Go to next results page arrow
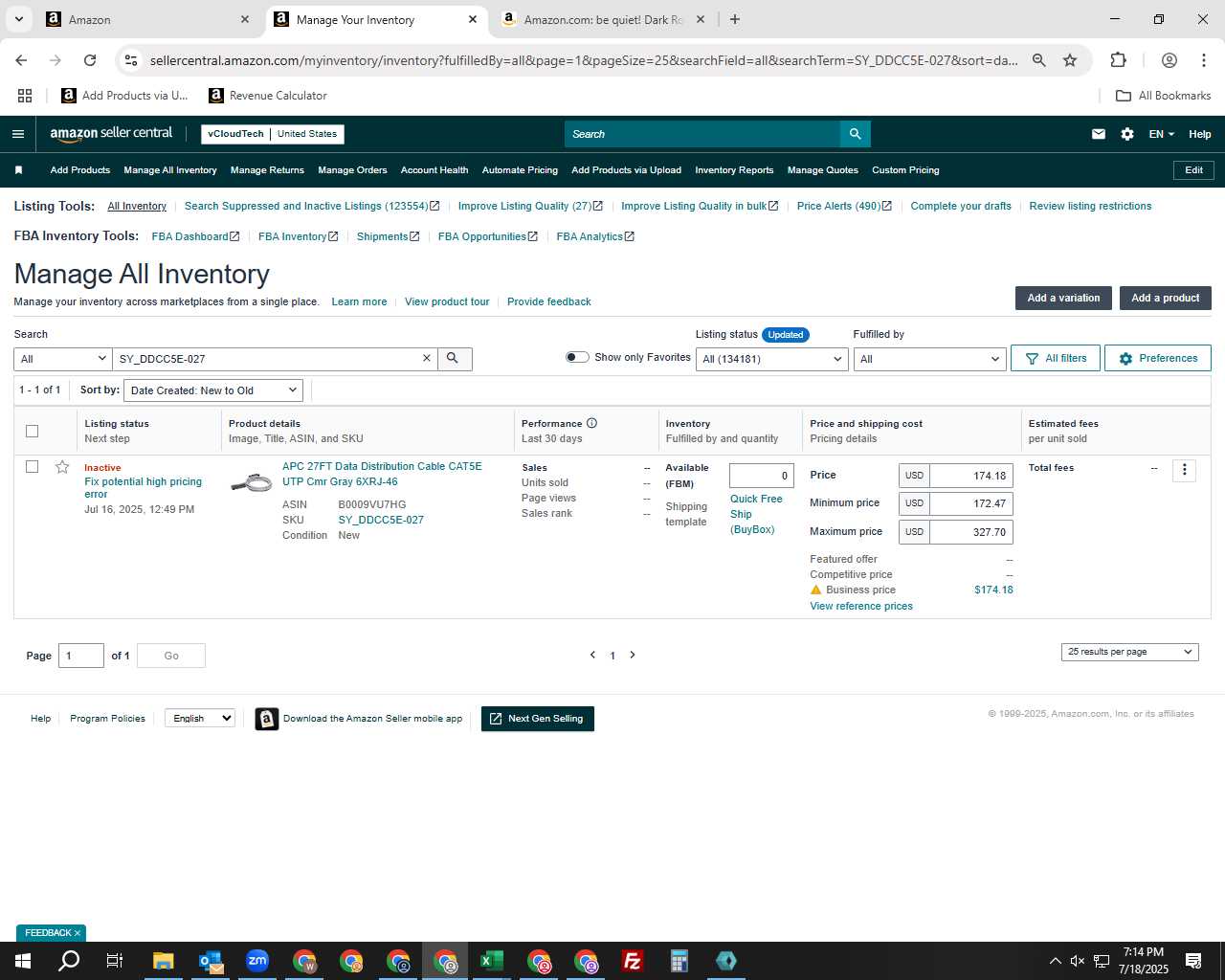 [633, 655]
